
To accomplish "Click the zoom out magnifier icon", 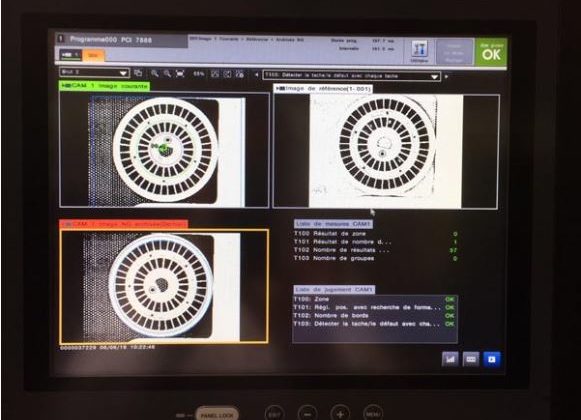I will click(167, 73).
